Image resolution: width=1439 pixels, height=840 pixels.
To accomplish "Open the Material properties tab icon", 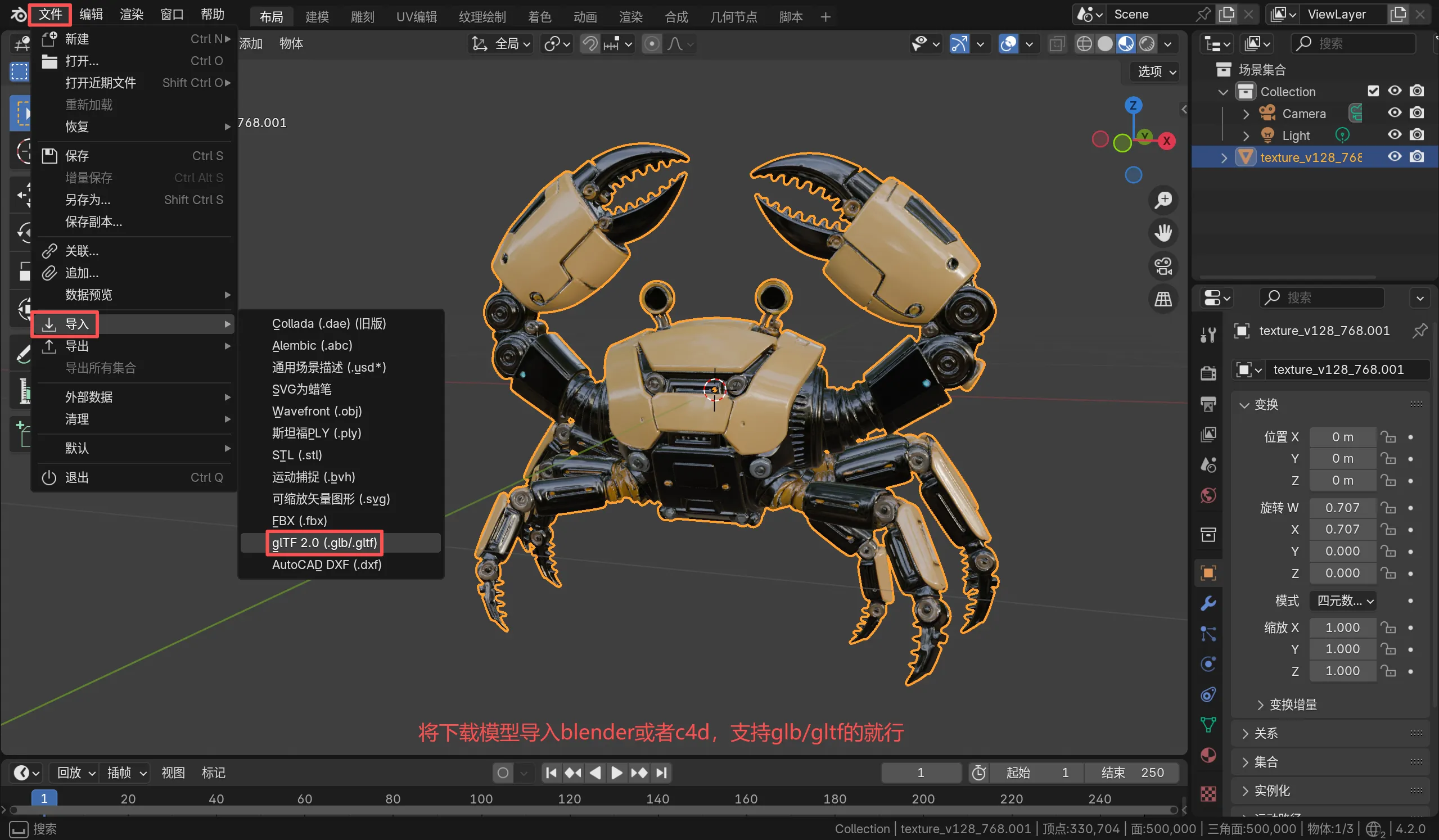I will point(1208,755).
